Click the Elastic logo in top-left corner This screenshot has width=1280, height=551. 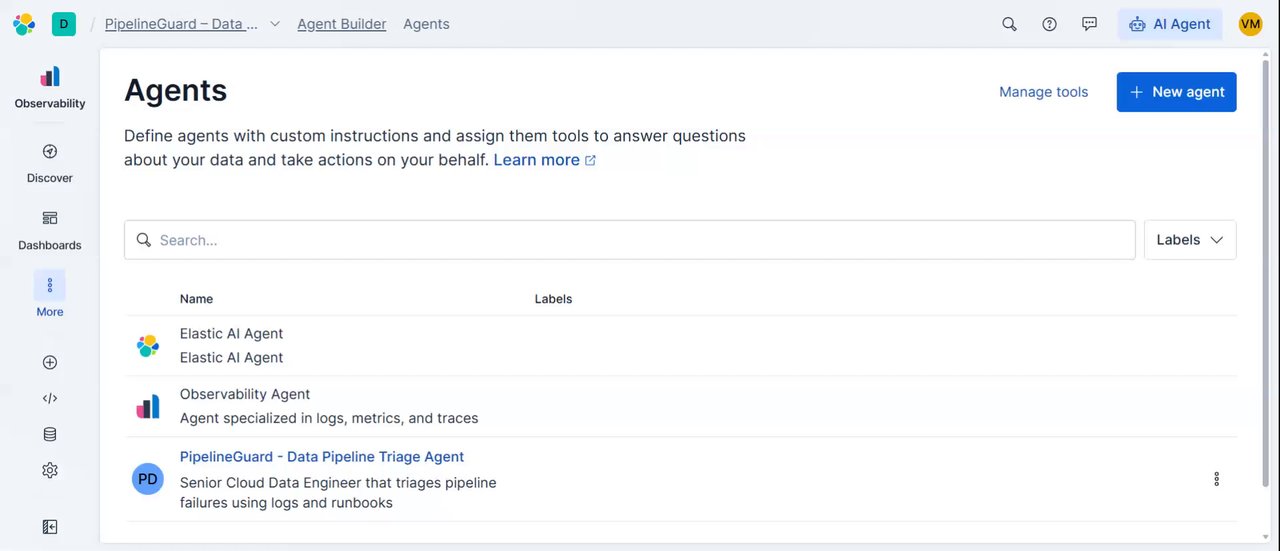[24, 24]
